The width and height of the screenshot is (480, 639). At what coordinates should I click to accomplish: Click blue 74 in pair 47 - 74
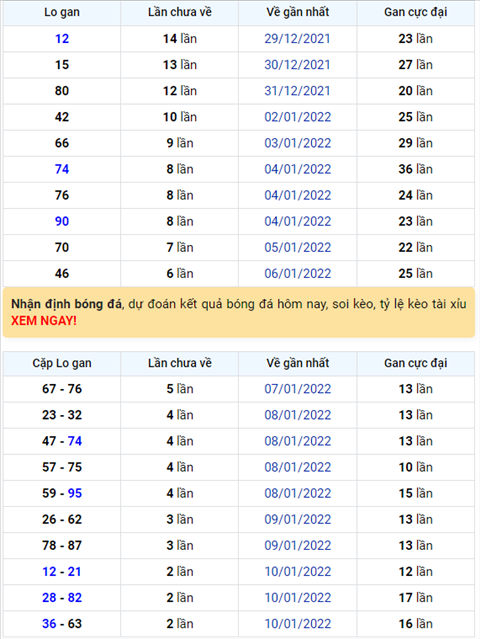tap(75, 441)
